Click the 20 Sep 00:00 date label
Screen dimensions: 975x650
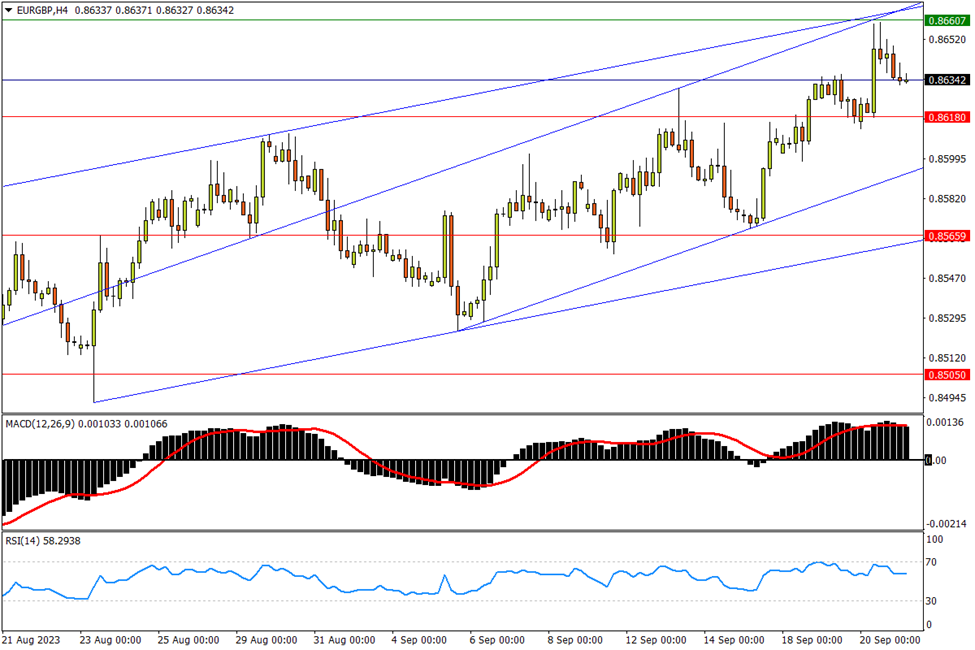click(890, 639)
